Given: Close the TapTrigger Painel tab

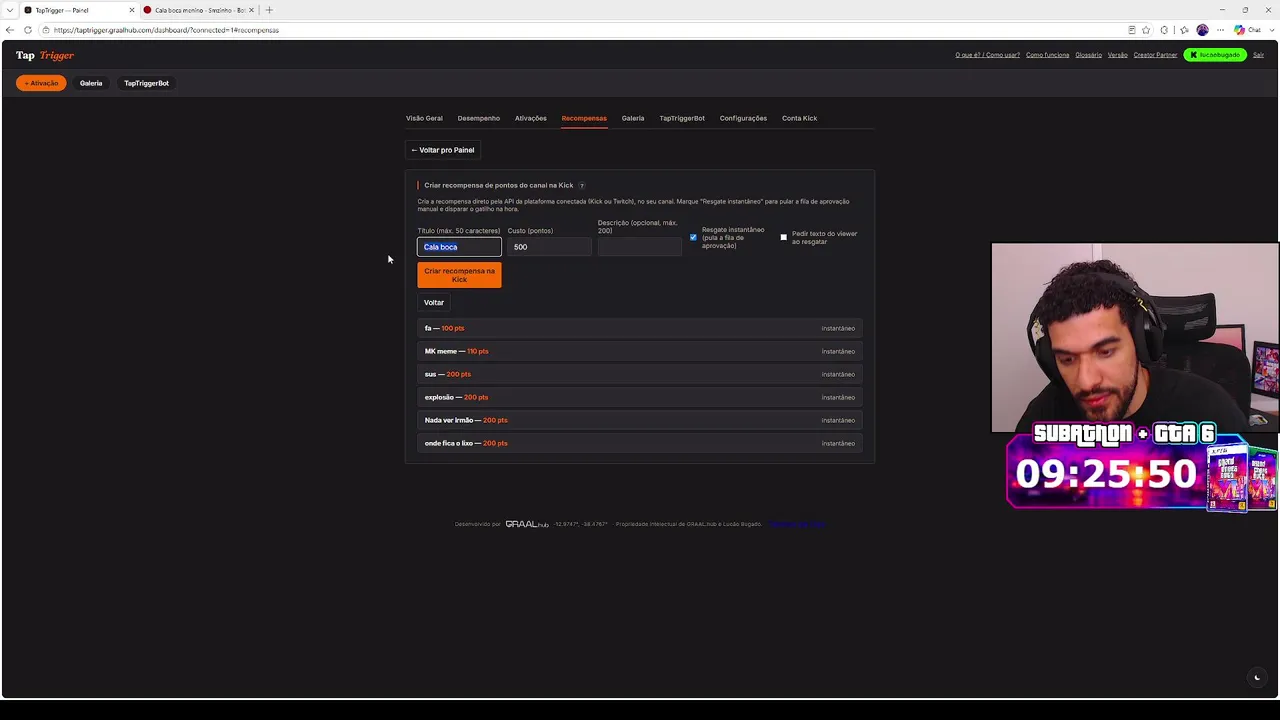Looking at the screenshot, I should [x=131, y=10].
